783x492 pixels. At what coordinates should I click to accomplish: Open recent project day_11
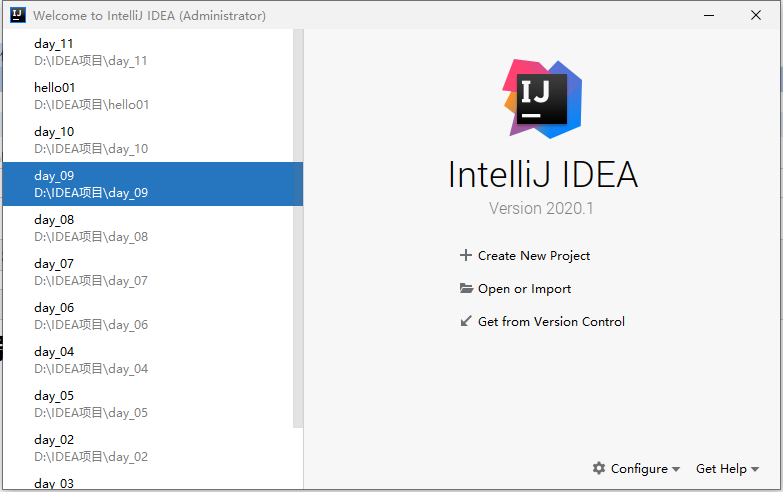tap(90, 52)
